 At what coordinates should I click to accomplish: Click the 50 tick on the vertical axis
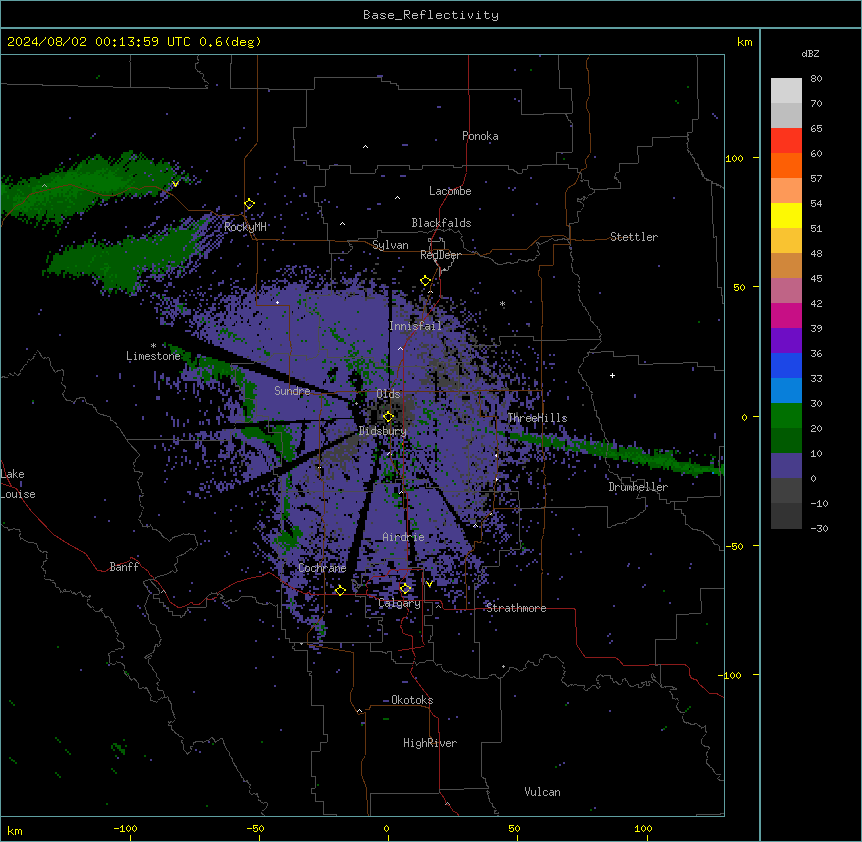739,287
